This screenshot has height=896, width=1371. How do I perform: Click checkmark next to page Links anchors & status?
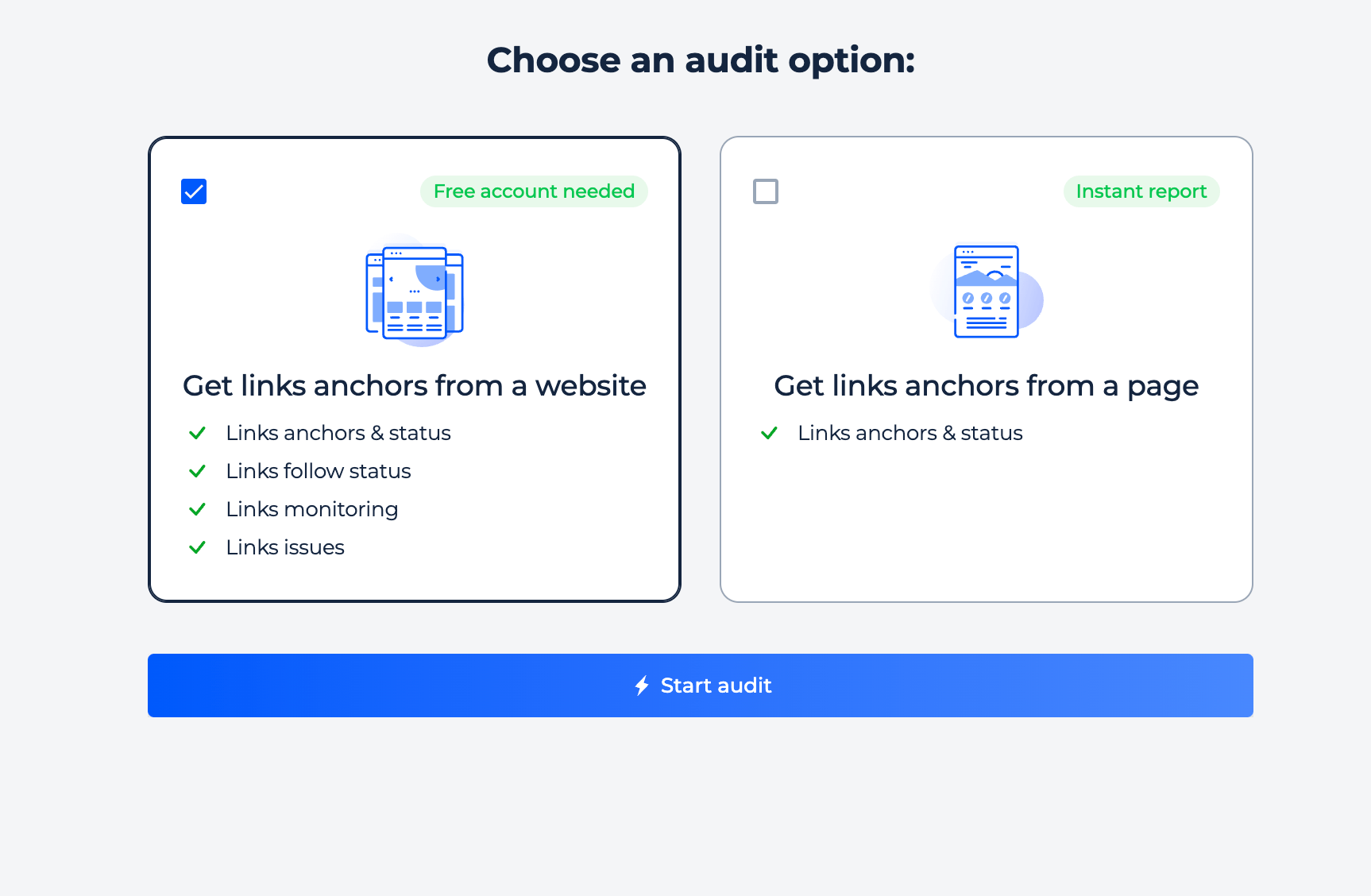769,433
